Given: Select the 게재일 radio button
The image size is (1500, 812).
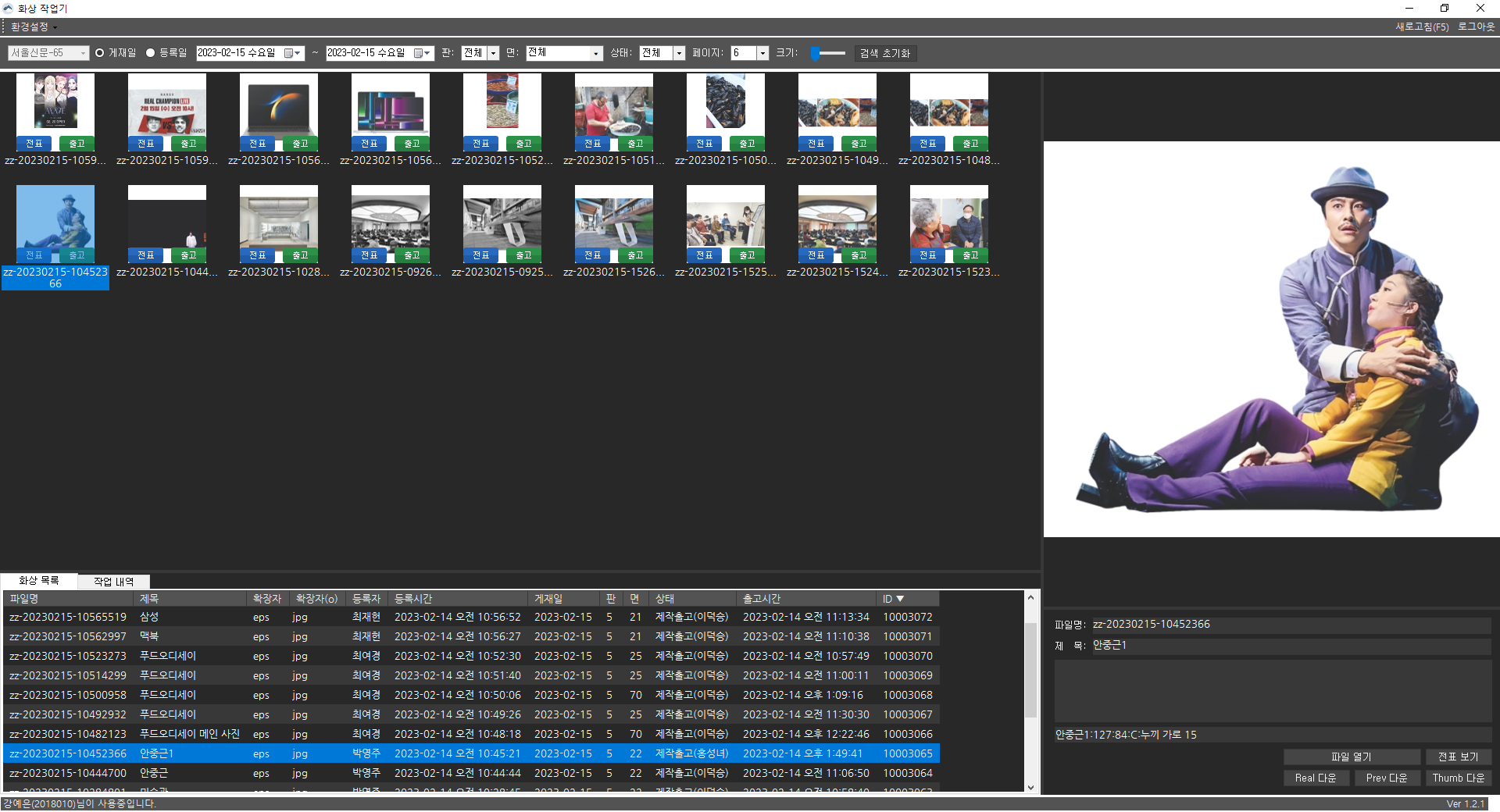Looking at the screenshot, I should click(100, 53).
